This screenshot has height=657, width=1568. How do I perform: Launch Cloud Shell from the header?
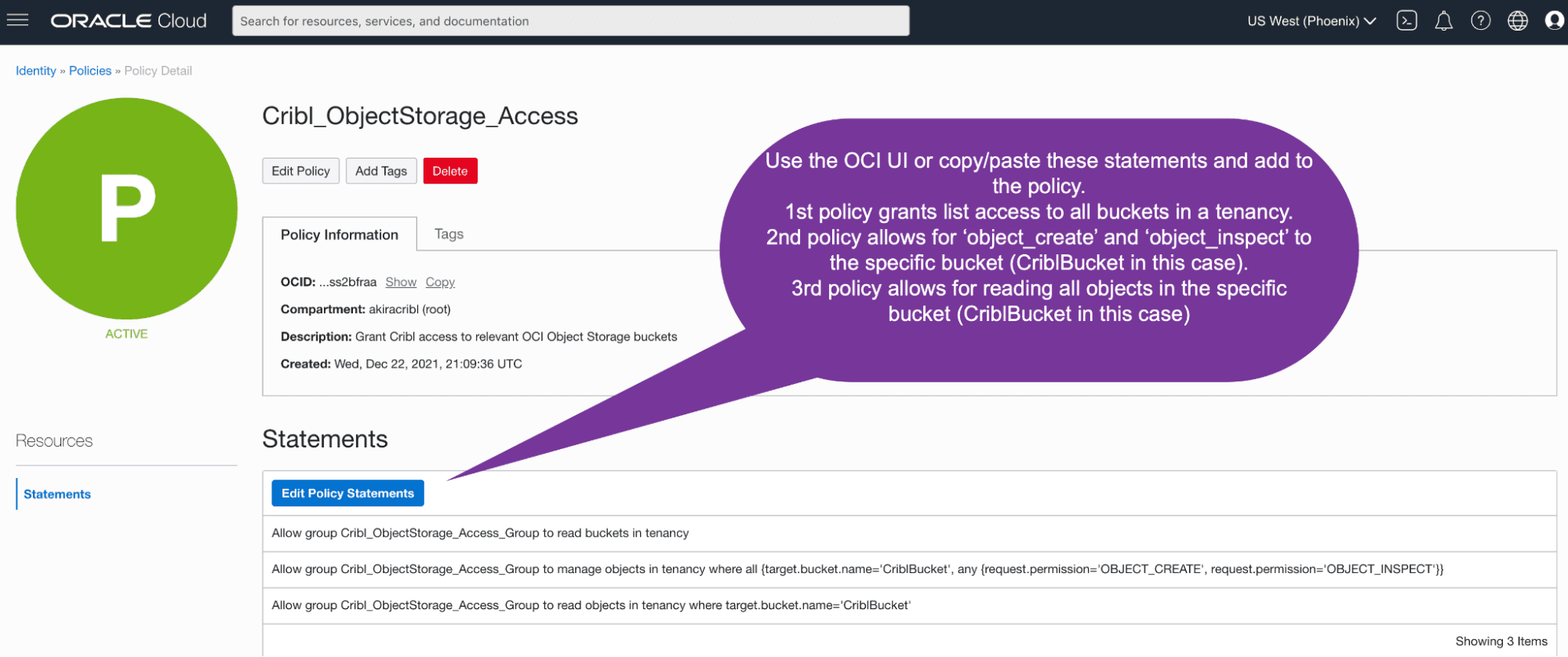pyautogui.click(x=1406, y=21)
